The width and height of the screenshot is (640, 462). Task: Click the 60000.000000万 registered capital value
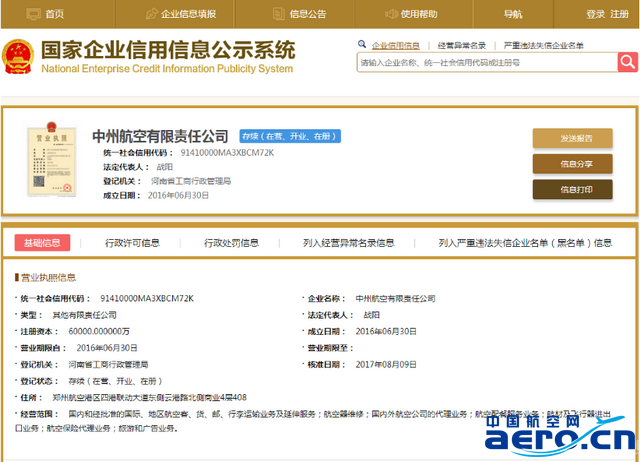tap(99, 331)
